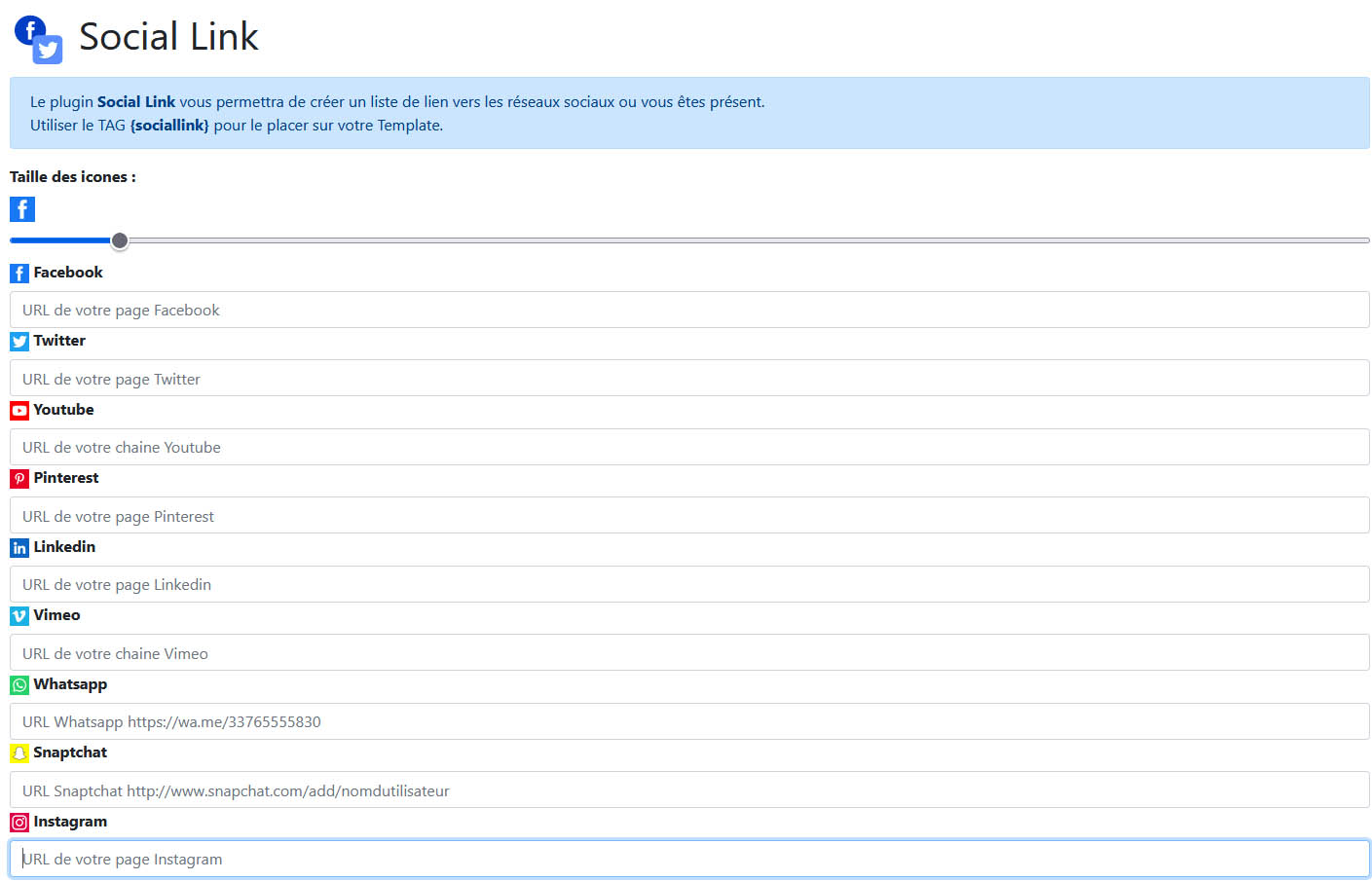Click the 'Youtube' field label
The width and height of the screenshot is (1372, 881).
pos(64,410)
